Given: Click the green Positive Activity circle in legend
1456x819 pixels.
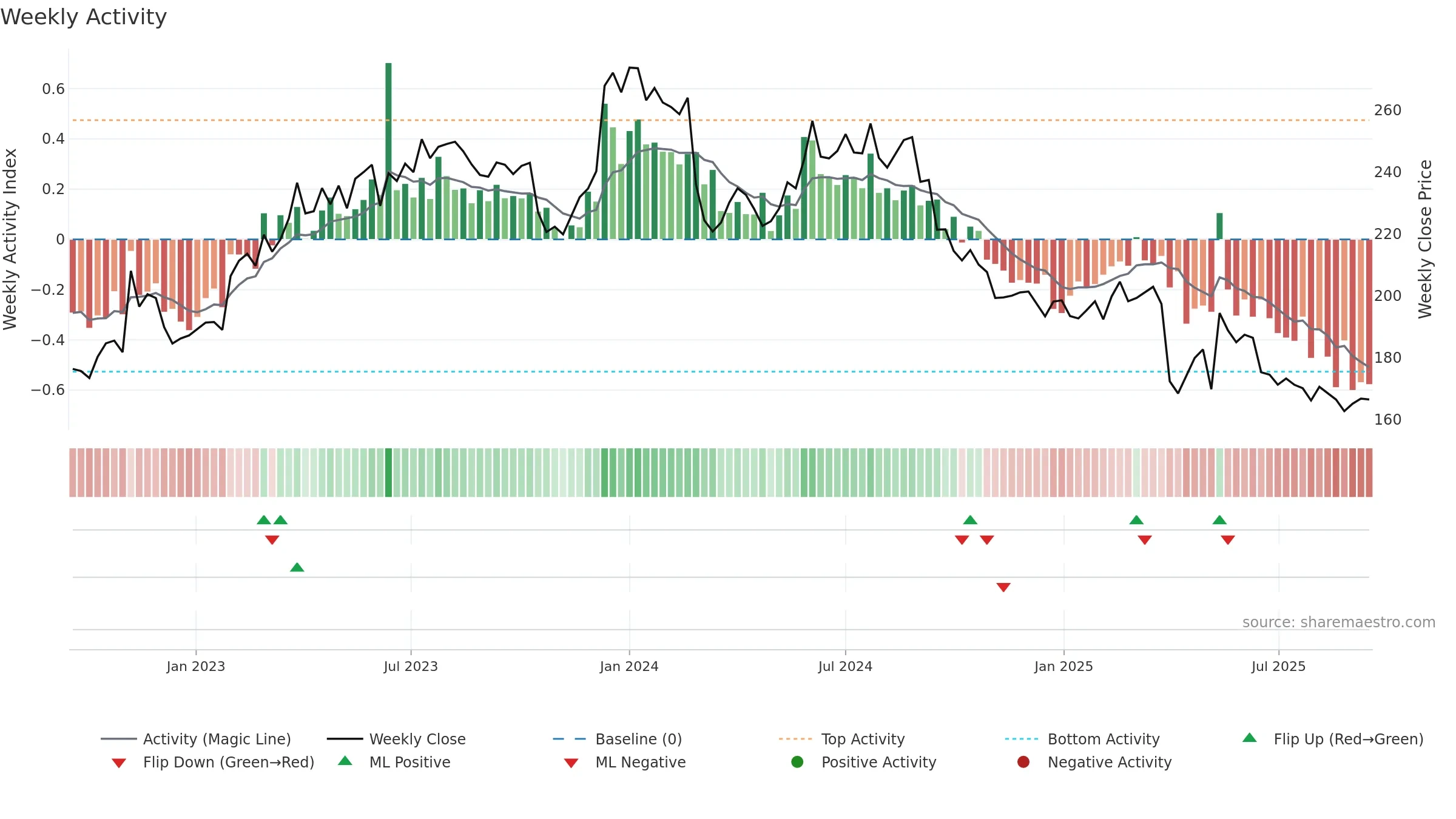Looking at the screenshot, I should (797, 762).
